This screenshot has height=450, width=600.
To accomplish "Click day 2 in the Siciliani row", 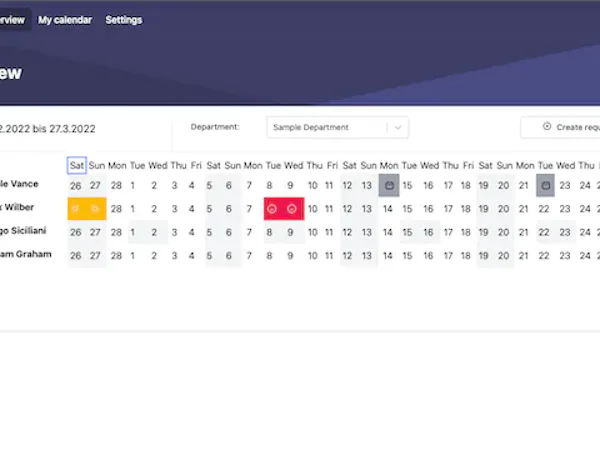I will click(x=154, y=232).
